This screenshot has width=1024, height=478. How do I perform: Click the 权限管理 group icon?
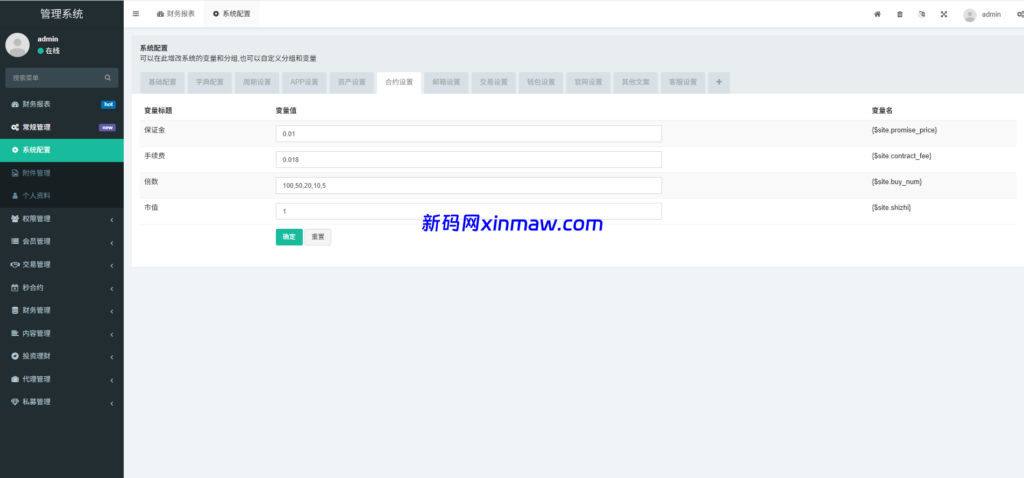point(15,219)
